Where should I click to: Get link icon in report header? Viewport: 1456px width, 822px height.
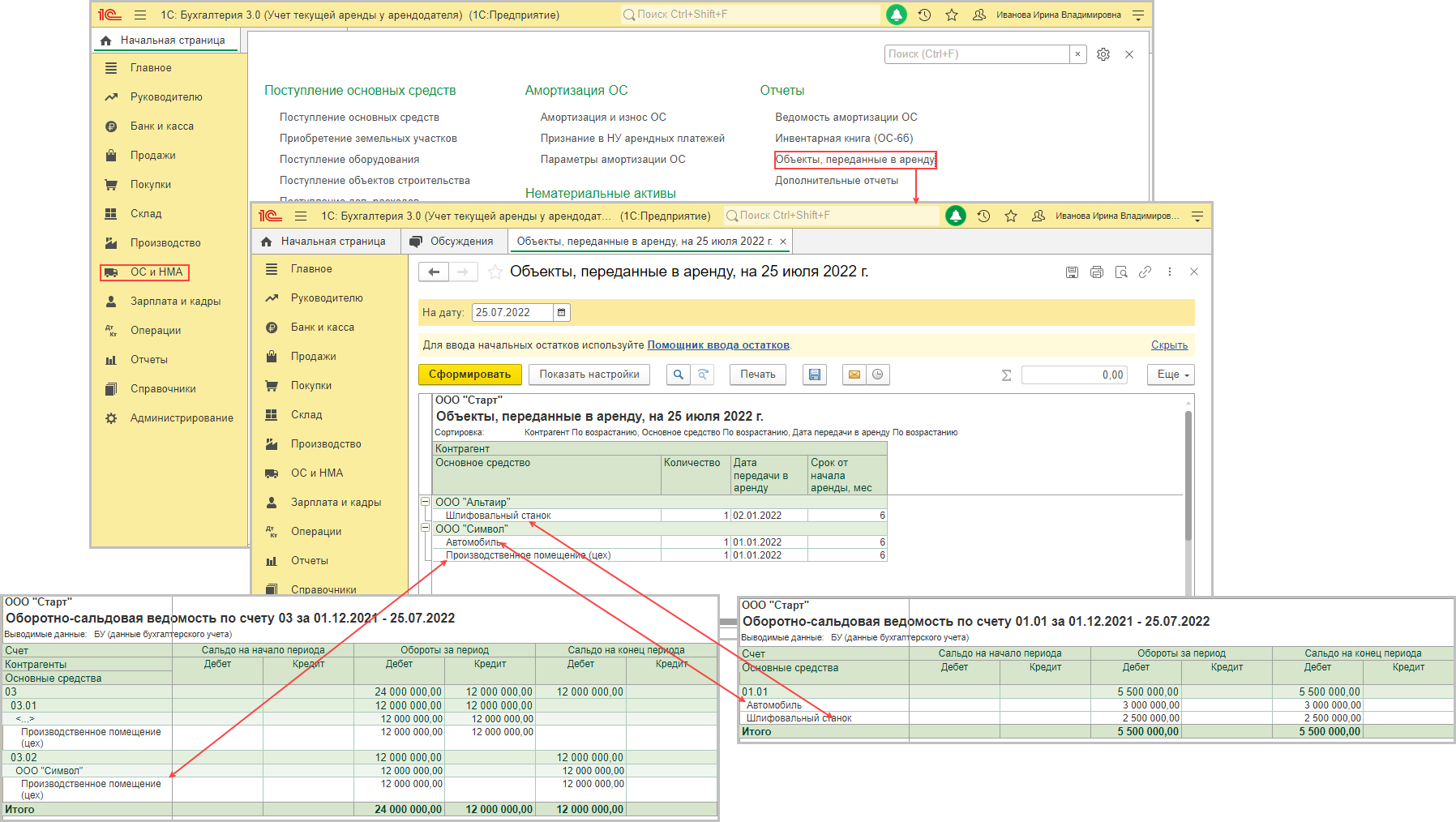point(1145,272)
